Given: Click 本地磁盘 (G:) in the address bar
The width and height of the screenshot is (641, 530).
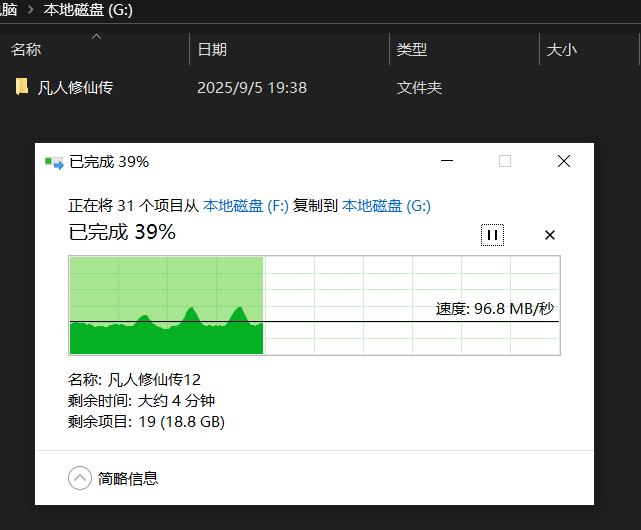Looking at the screenshot, I should pyautogui.click(x=88, y=11).
